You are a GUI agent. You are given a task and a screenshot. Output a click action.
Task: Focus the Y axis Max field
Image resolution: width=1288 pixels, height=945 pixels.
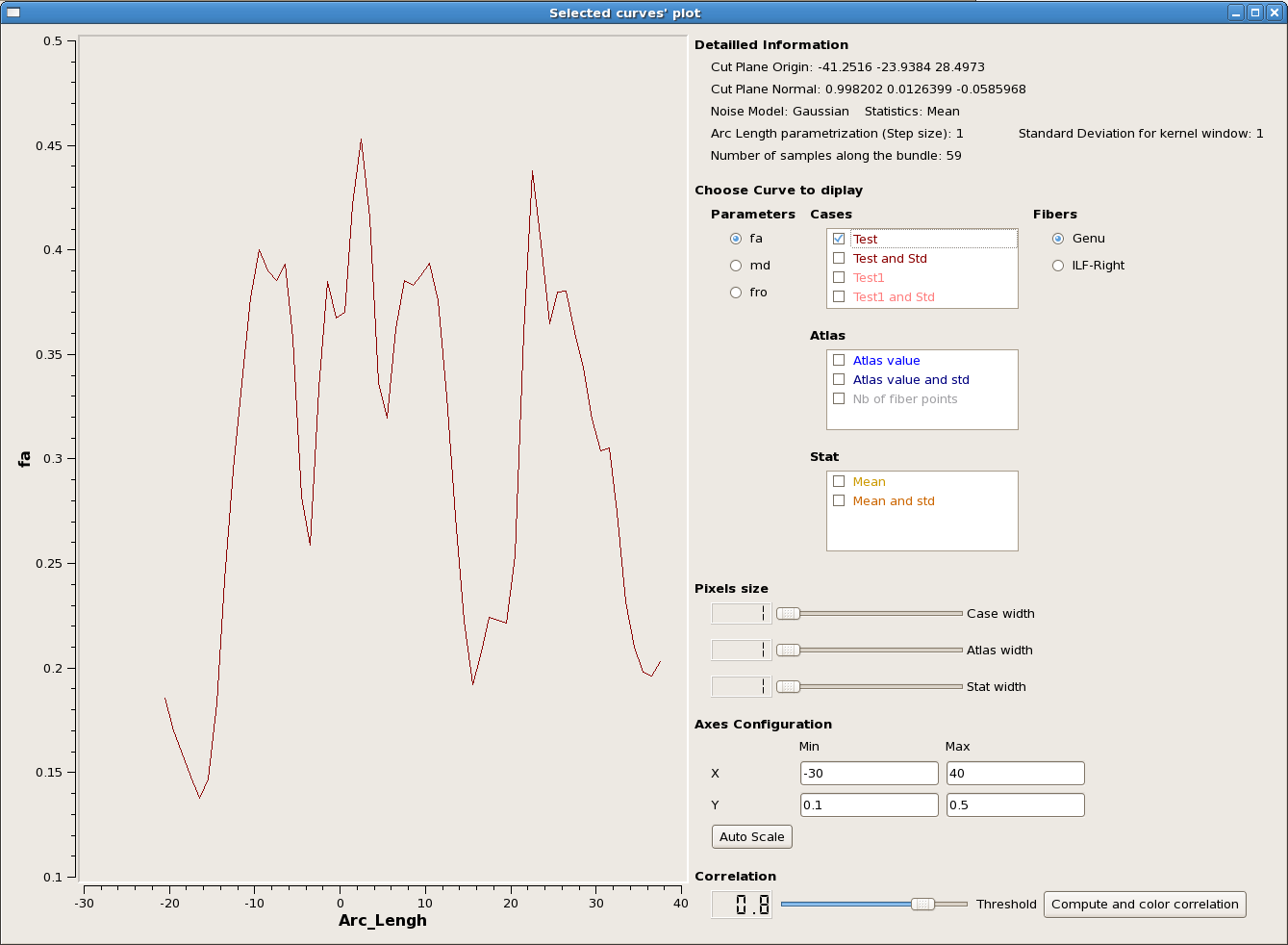[x=1015, y=805]
